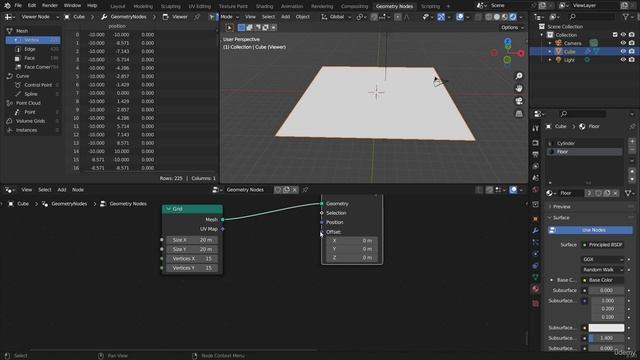Open the World properties red globe tab

[536, 190]
